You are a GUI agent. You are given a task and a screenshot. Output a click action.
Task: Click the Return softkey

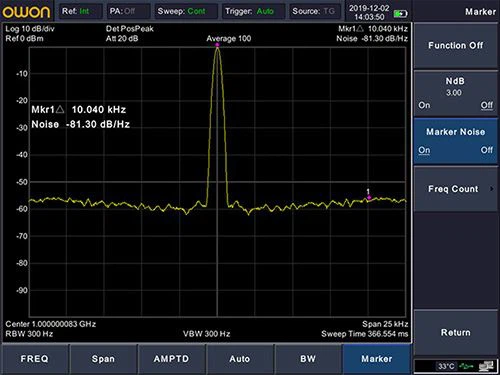click(456, 332)
